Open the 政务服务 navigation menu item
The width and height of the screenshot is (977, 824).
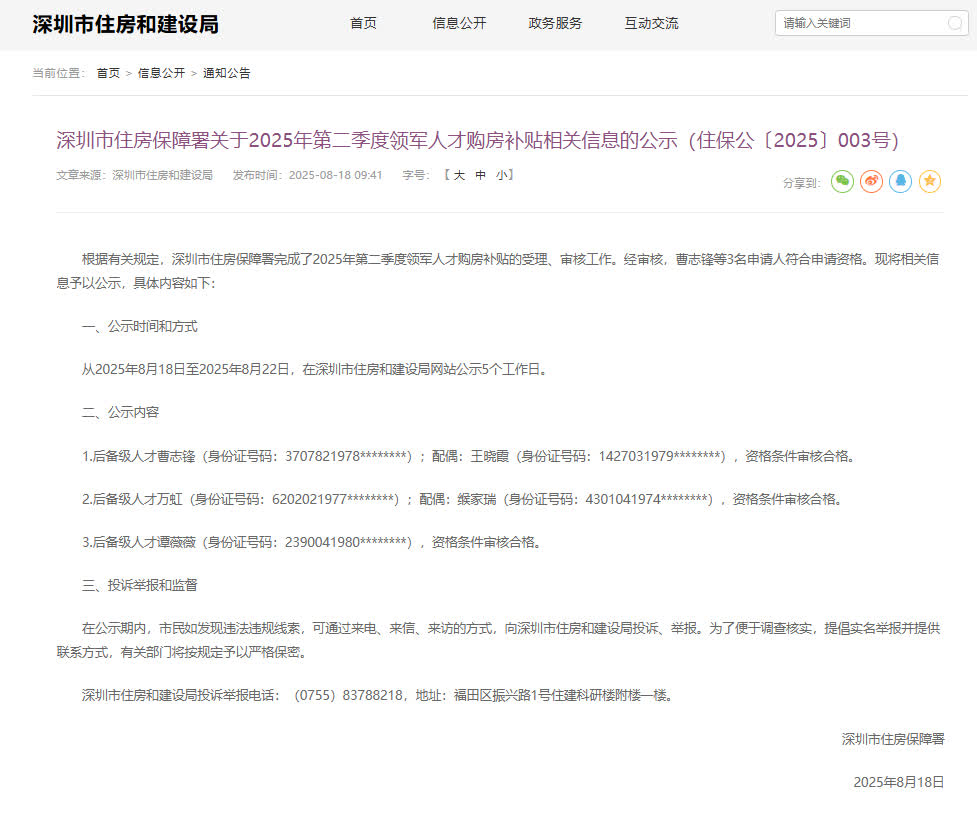[555, 23]
